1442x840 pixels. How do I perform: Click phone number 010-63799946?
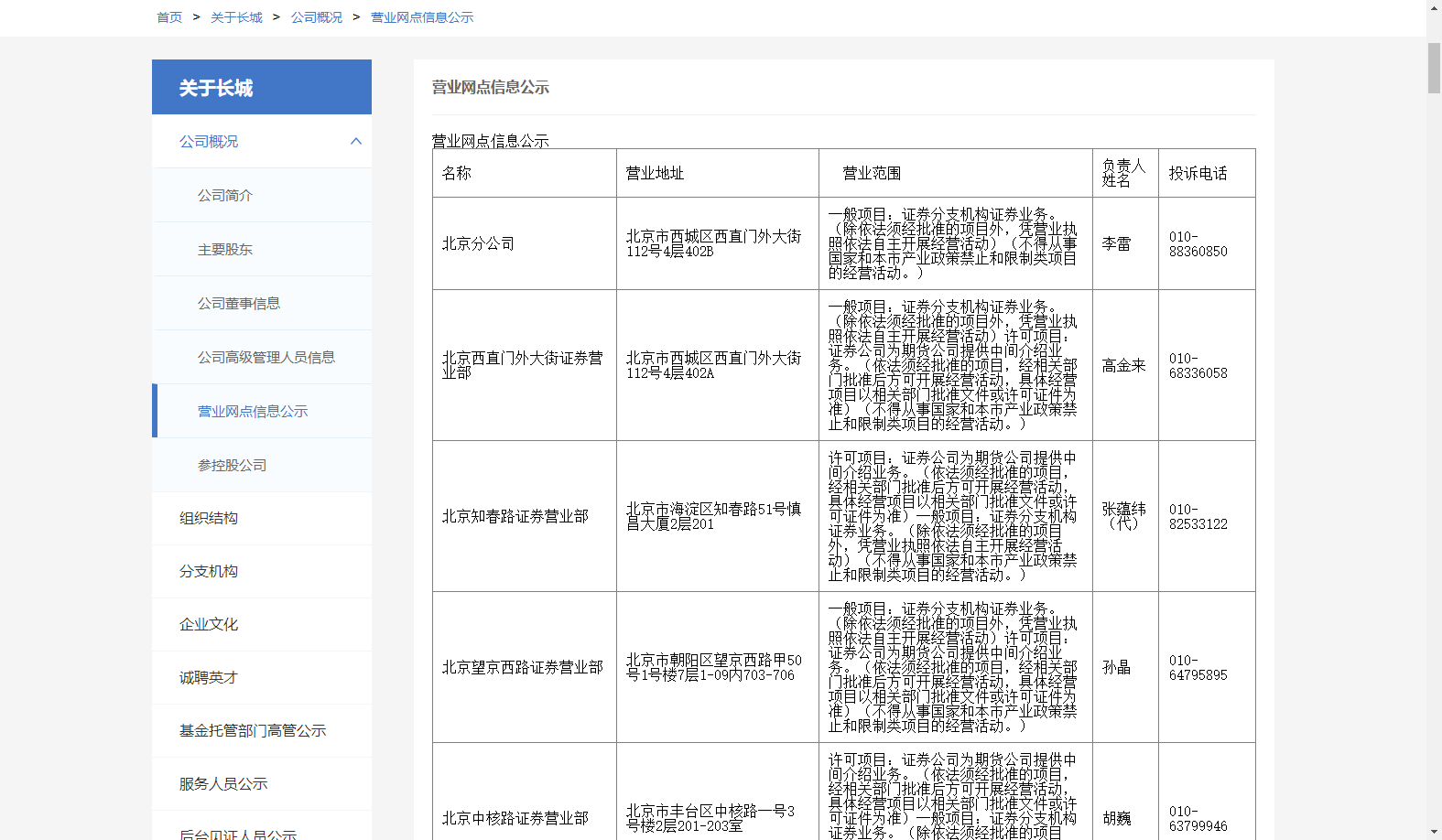(1198, 819)
